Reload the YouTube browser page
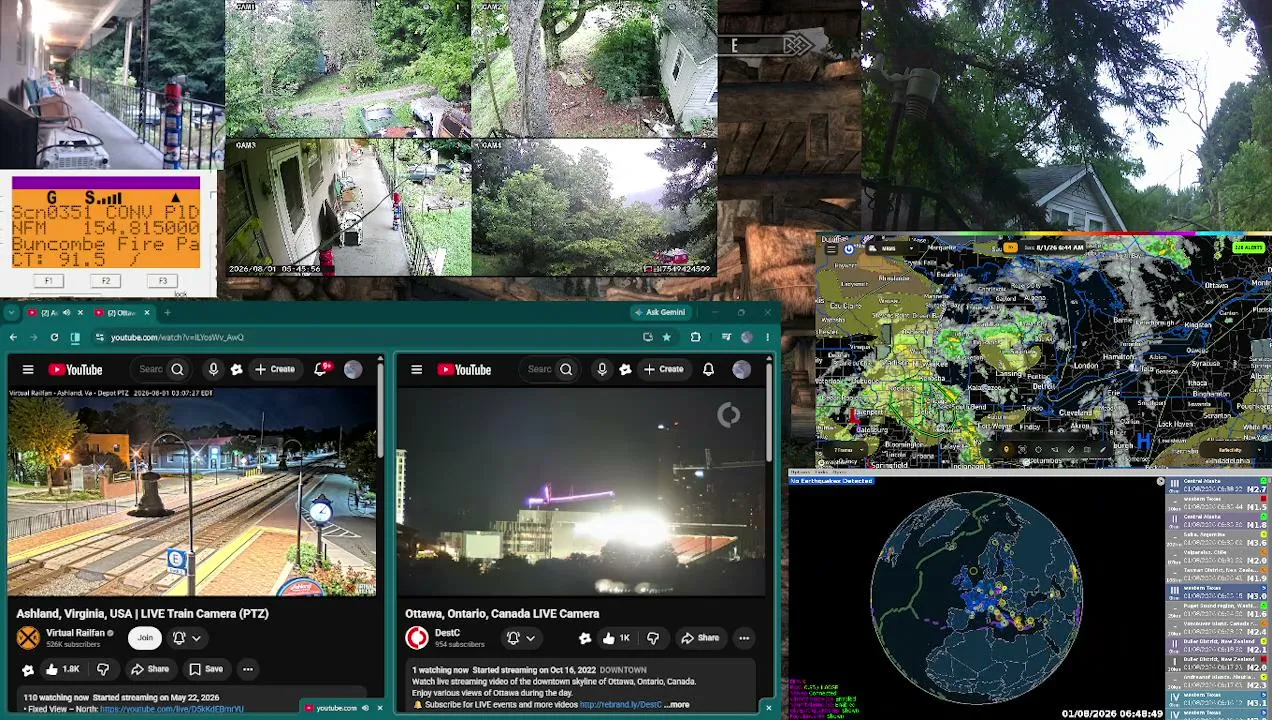The width and height of the screenshot is (1272, 720). tap(54, 337)
